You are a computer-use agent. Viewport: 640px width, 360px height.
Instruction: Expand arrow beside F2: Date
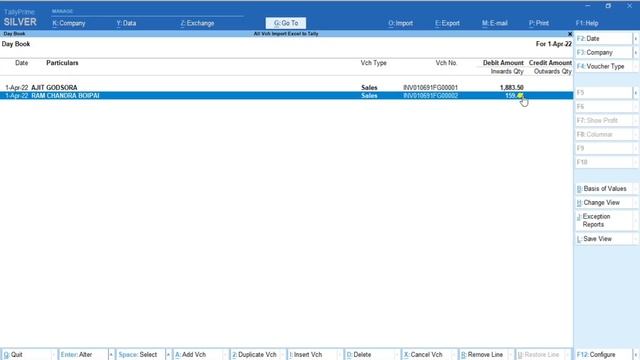(636, 38)
